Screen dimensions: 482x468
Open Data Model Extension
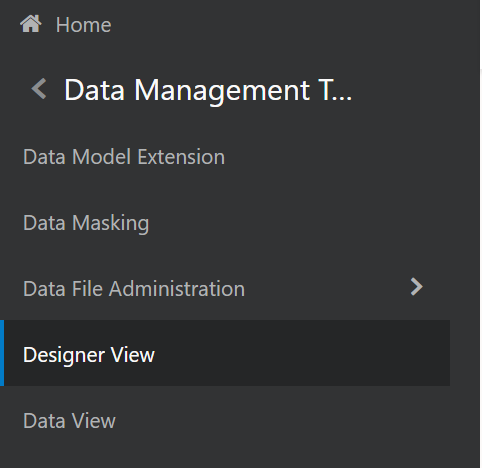124,157
